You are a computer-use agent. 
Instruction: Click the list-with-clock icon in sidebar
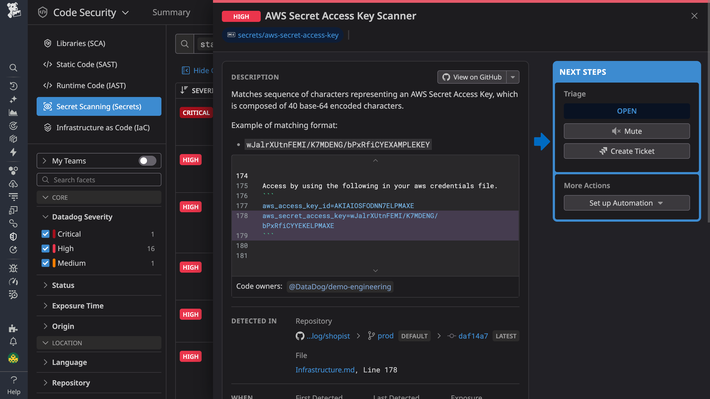13,294
